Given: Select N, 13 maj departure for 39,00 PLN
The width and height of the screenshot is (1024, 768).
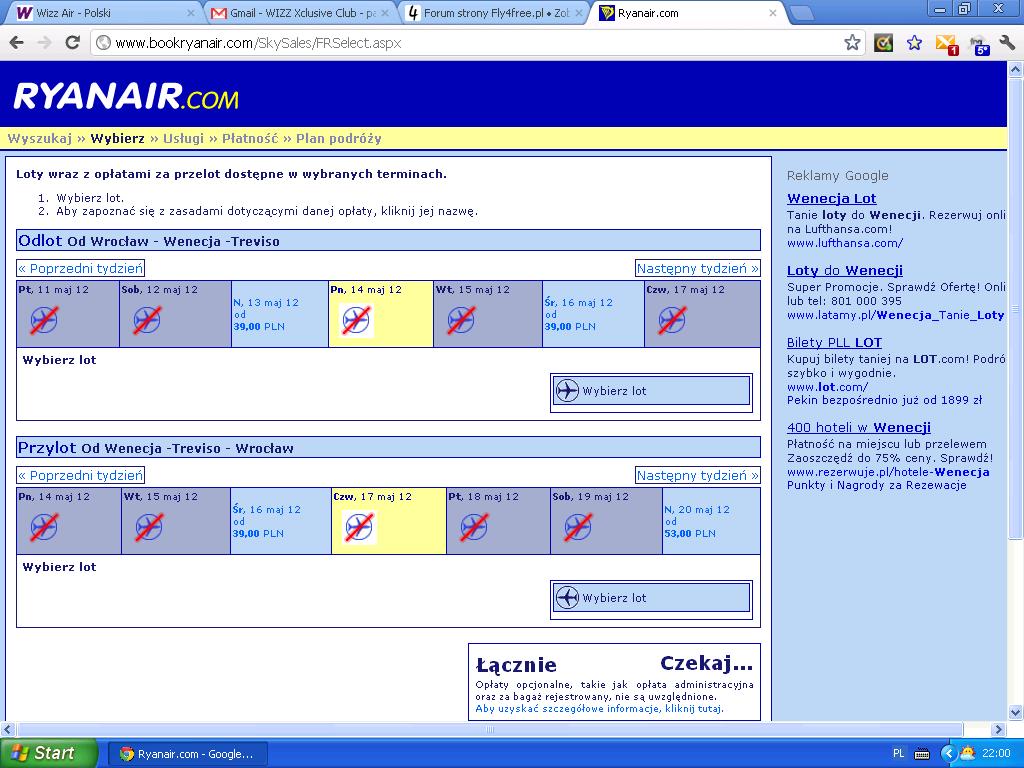Looking at the screenshot, I should 280,314.
